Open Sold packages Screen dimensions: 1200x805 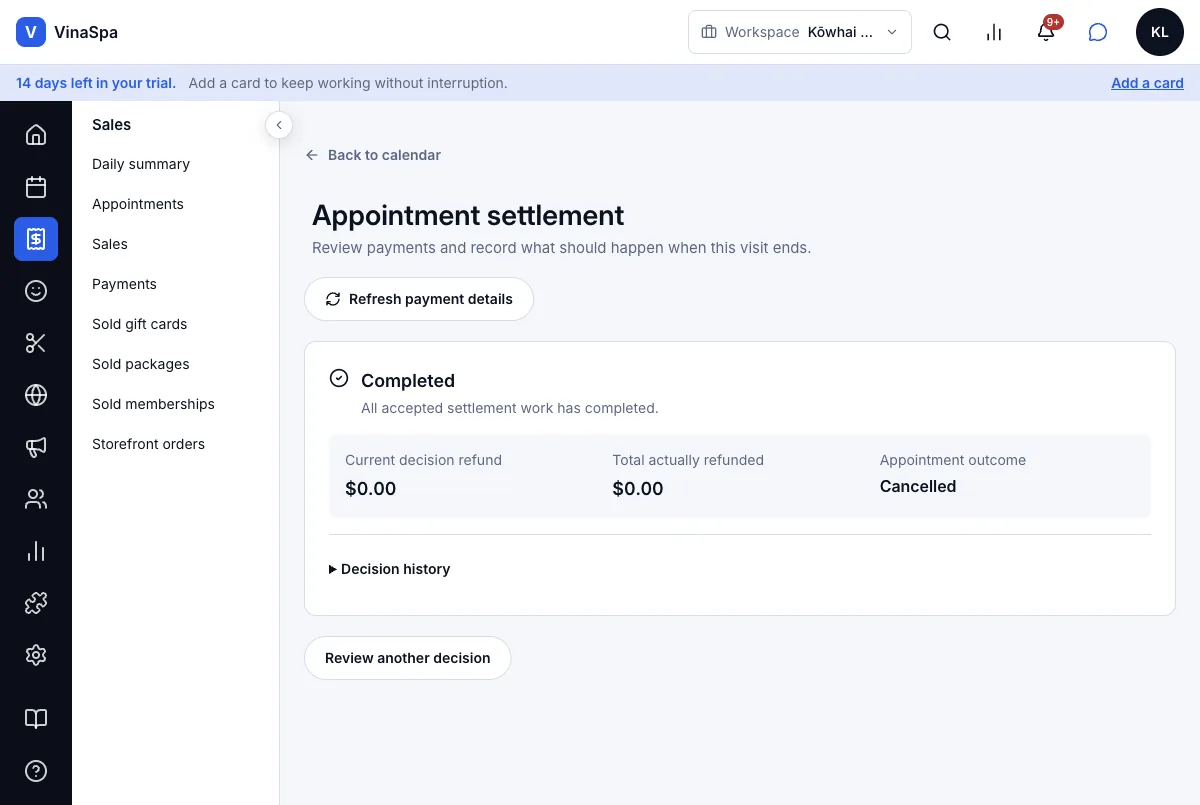(x=141, y=364)
